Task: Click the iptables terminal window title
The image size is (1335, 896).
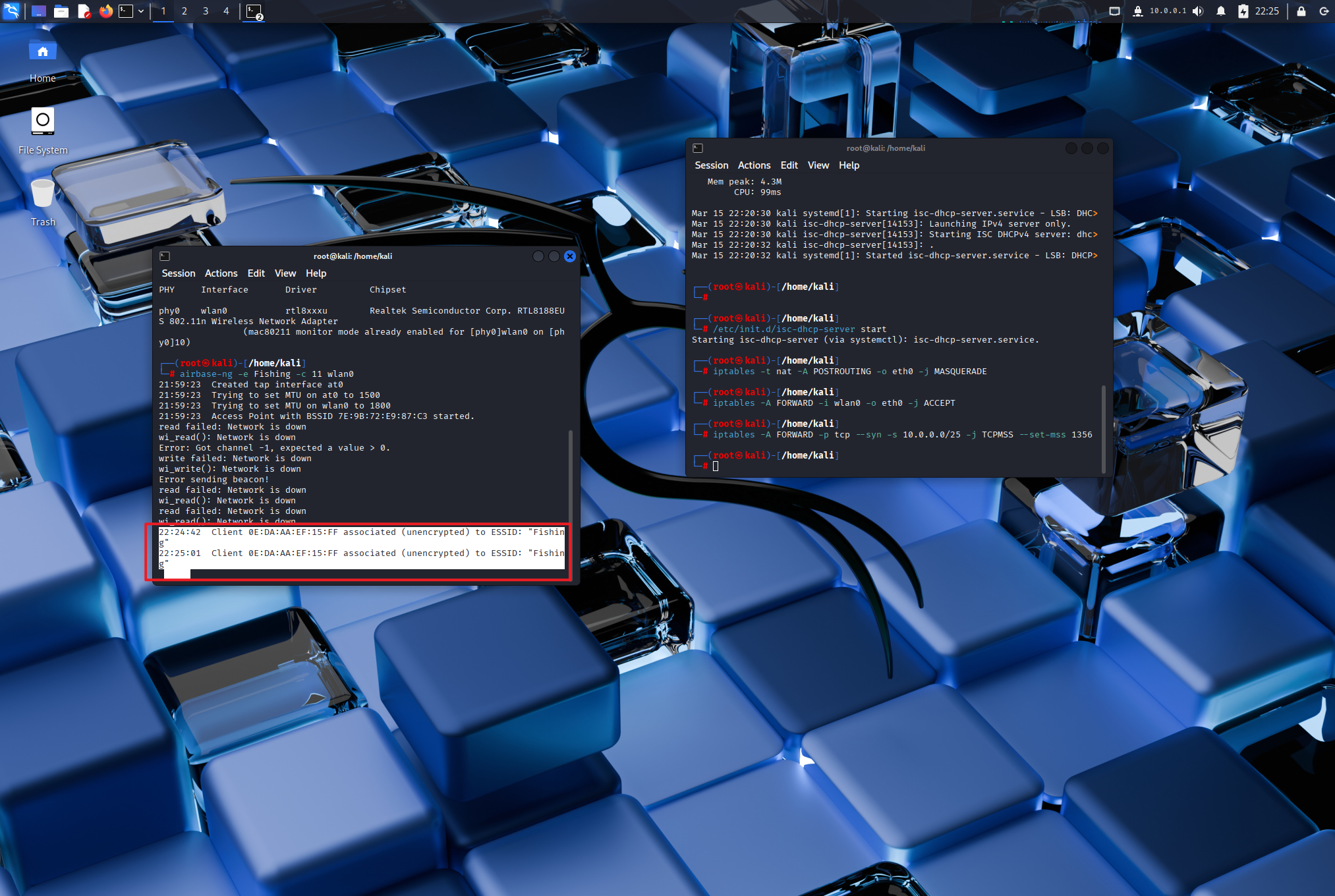Action: [886, 148]
